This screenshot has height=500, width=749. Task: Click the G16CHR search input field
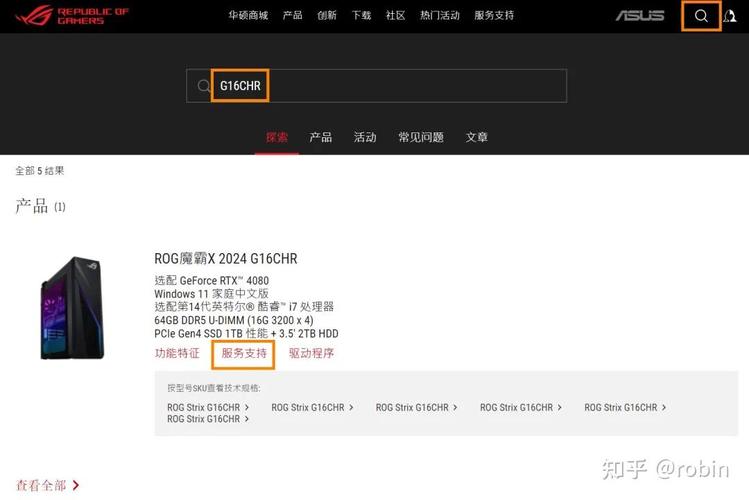[376, 86]
